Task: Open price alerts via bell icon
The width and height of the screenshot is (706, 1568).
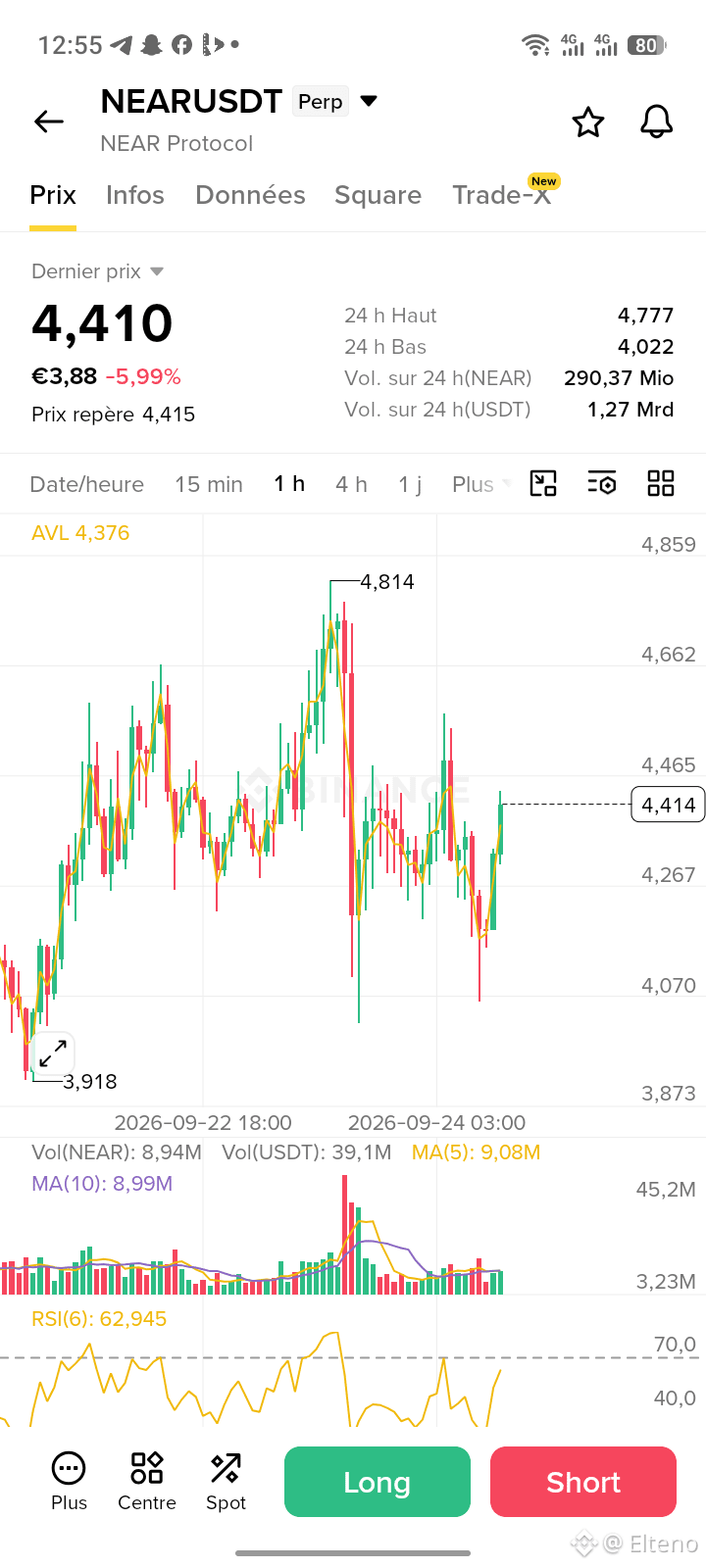Action: (657, 122)
